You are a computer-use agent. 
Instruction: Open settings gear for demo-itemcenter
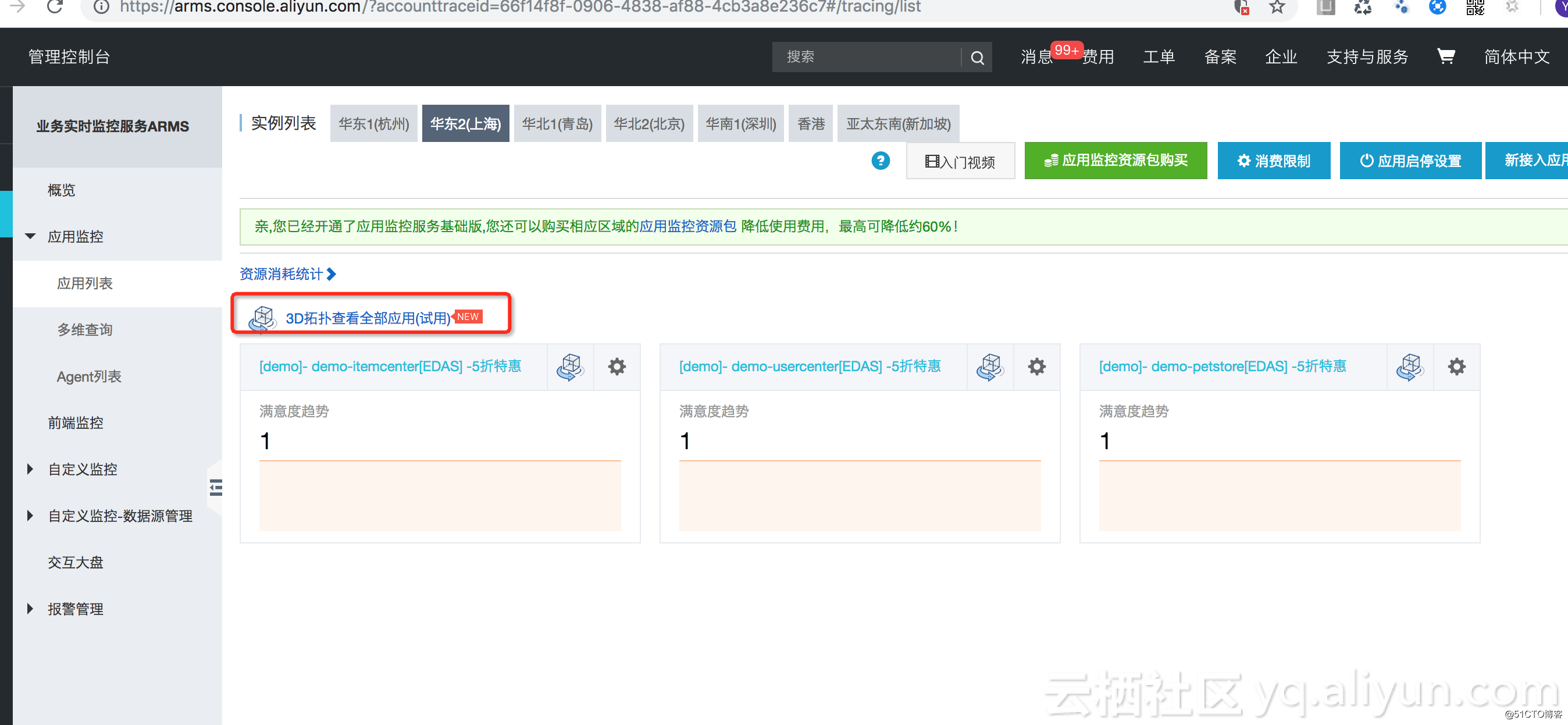616,367
